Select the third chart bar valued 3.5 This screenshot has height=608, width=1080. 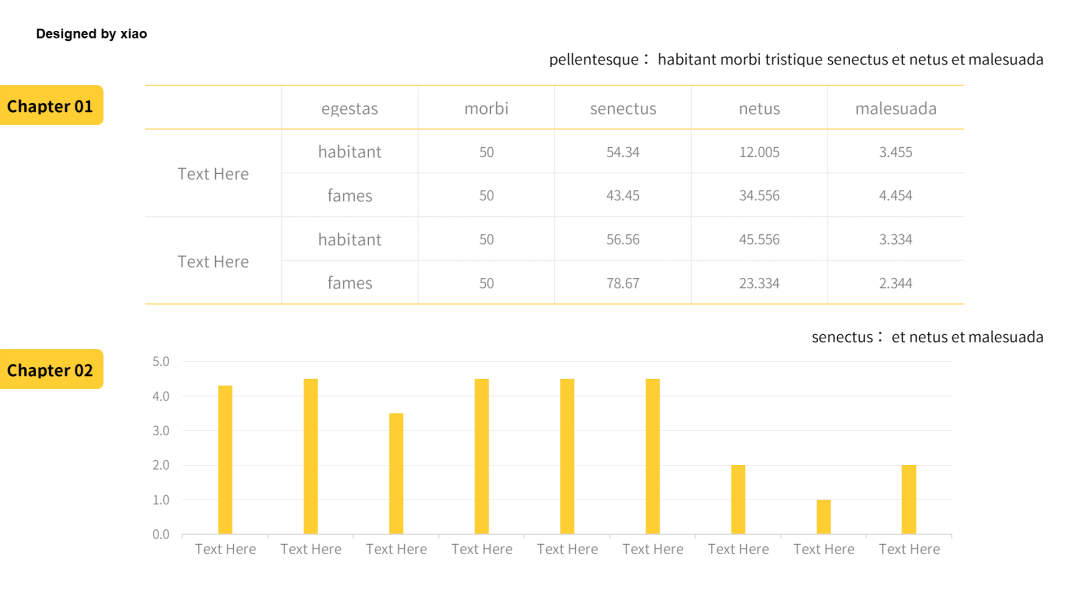pos(396,474)
